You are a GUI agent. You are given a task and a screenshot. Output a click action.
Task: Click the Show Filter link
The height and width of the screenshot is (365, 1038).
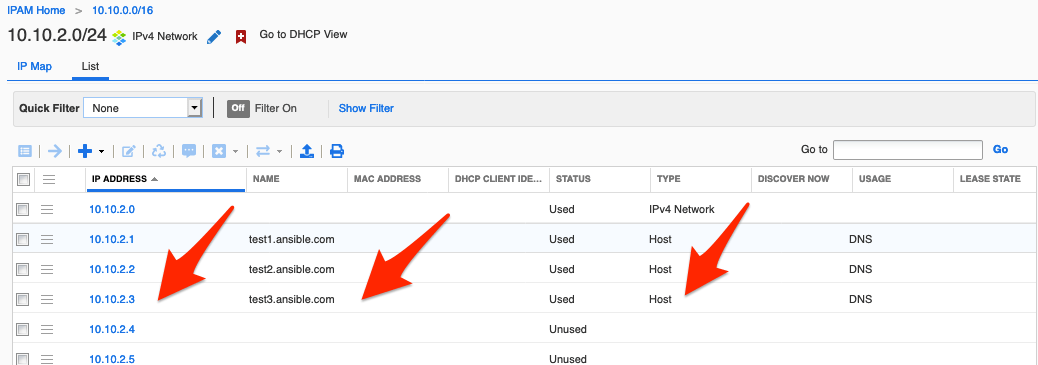tap(366, 108)
